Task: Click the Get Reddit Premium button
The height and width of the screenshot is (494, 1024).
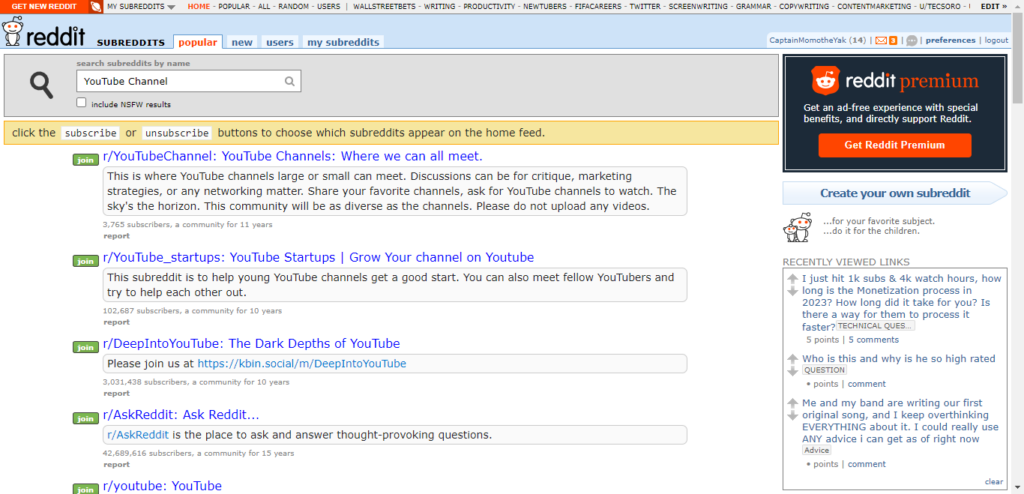Action: click(x=895, y=145)
